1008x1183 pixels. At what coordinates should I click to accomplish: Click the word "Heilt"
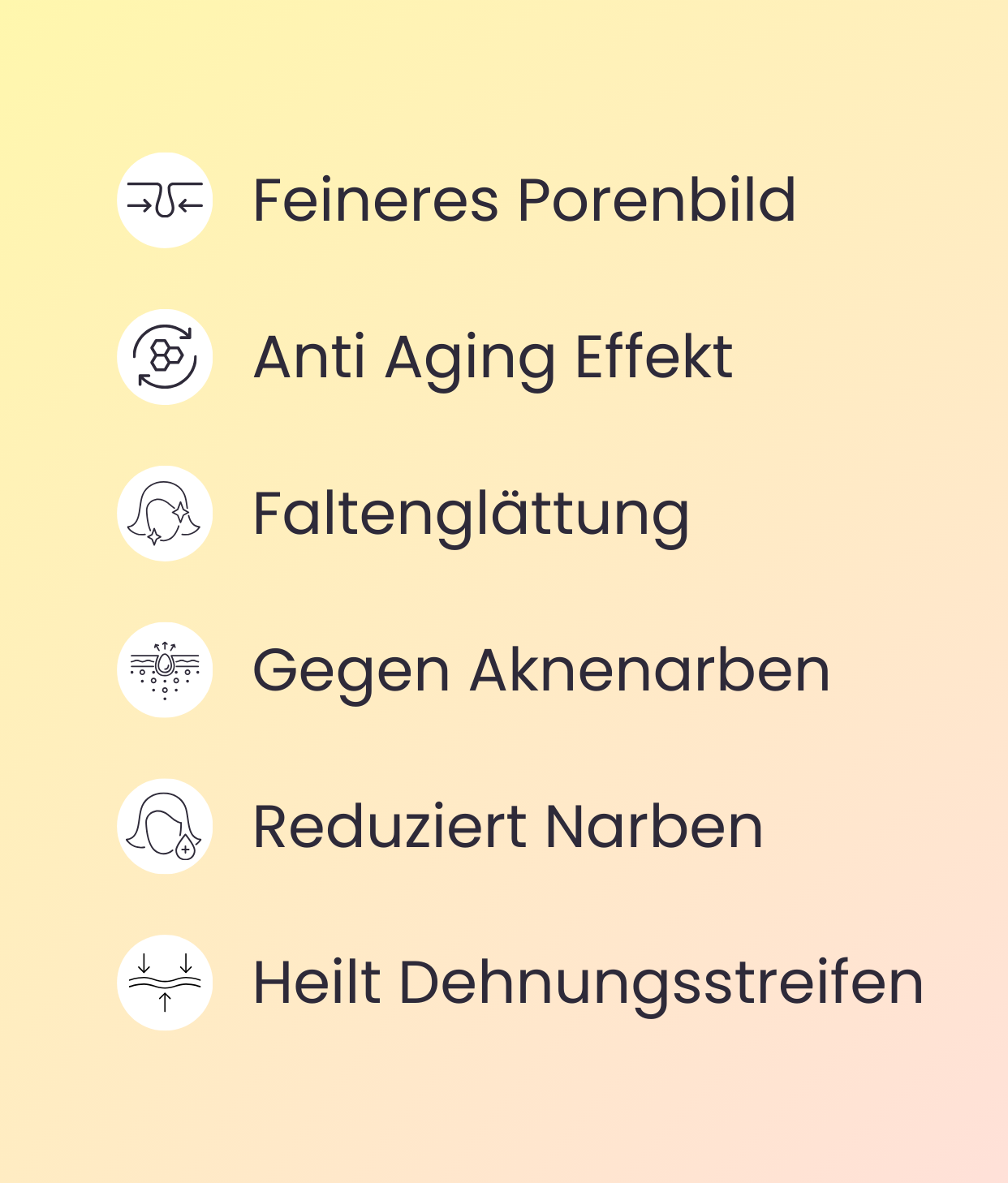317,983
